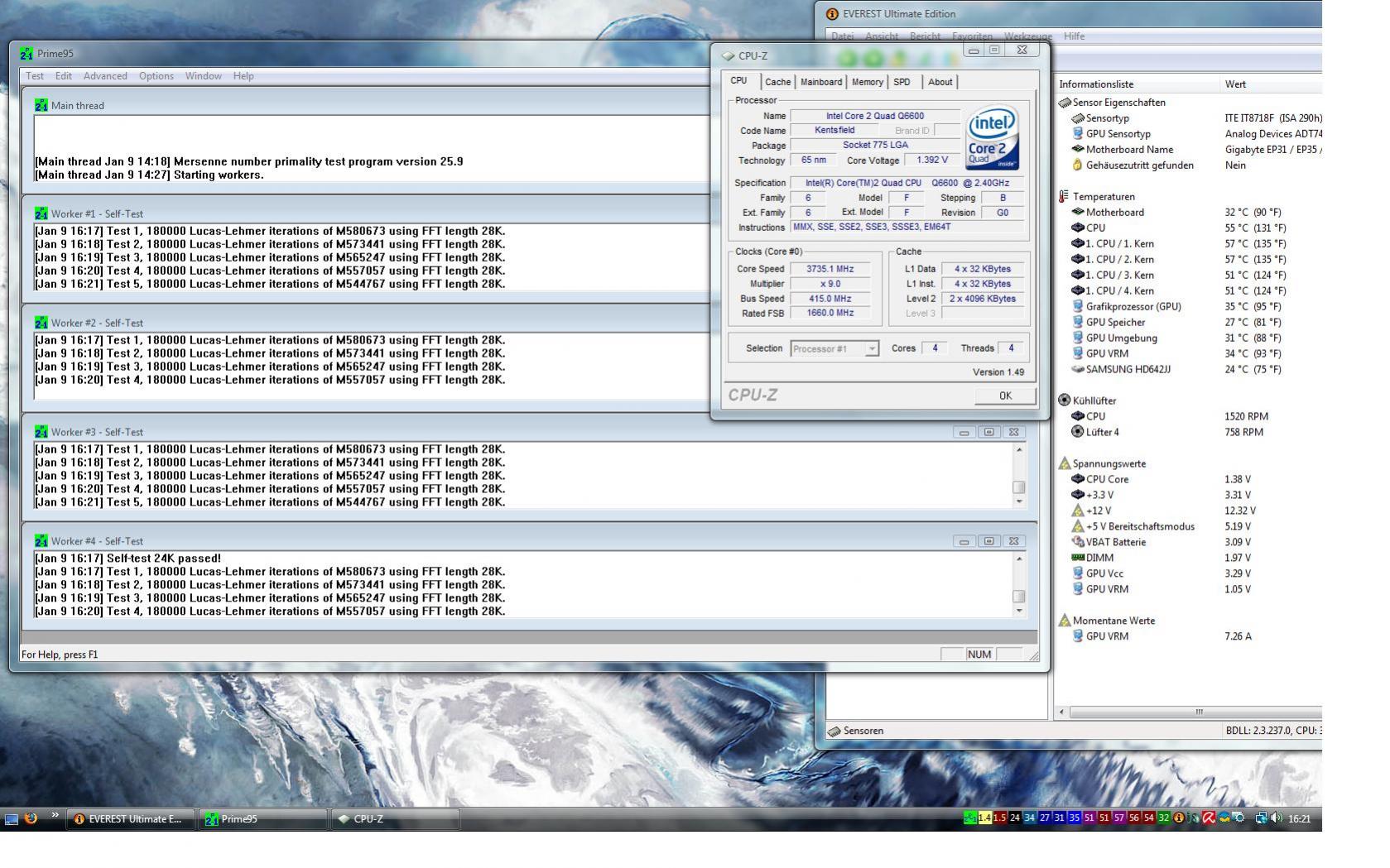
Task: Switch to EVEREST Ultimate Edition taskbar button
Action: click(131, 819)
